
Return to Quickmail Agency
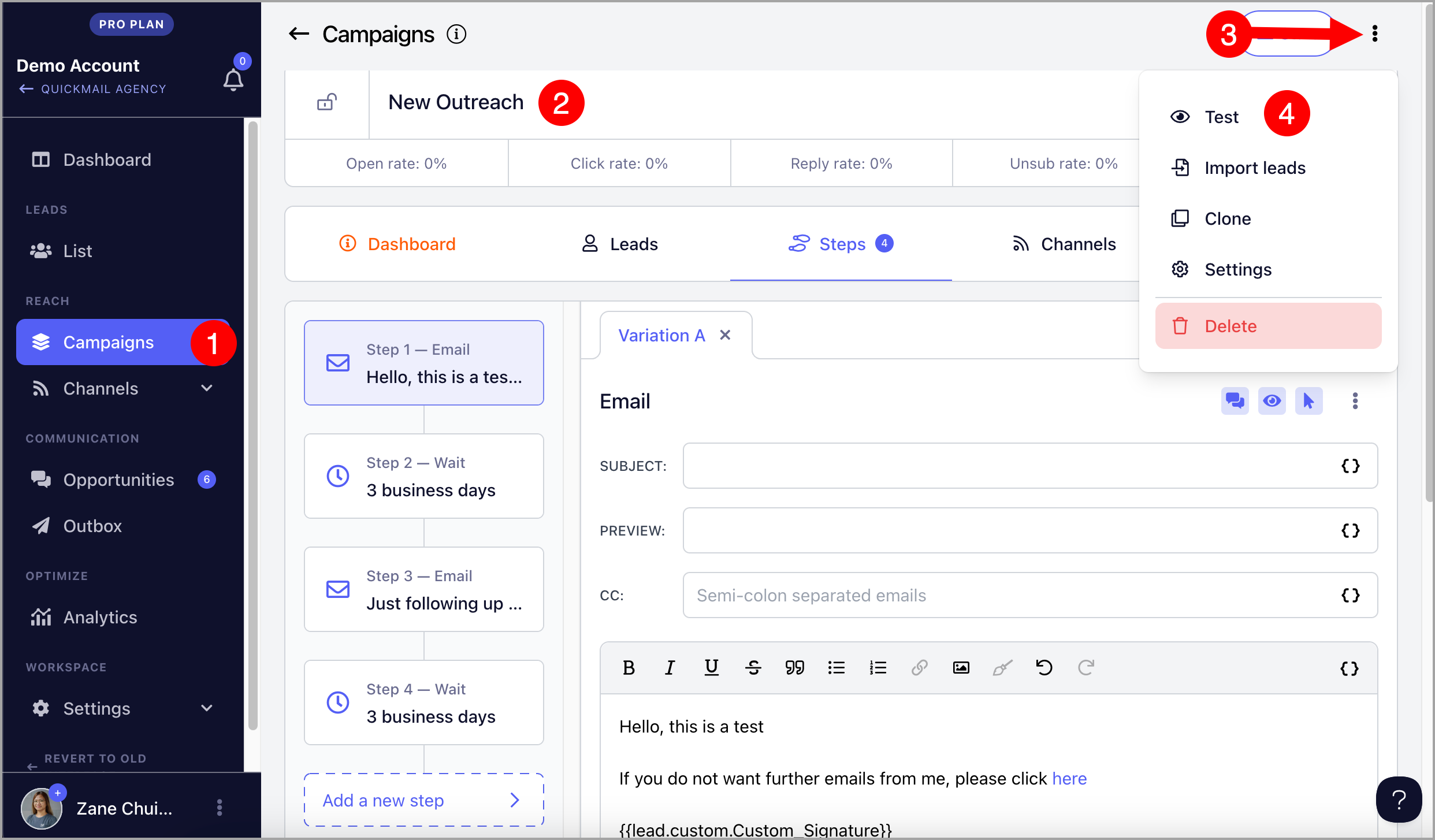(92, 89)
